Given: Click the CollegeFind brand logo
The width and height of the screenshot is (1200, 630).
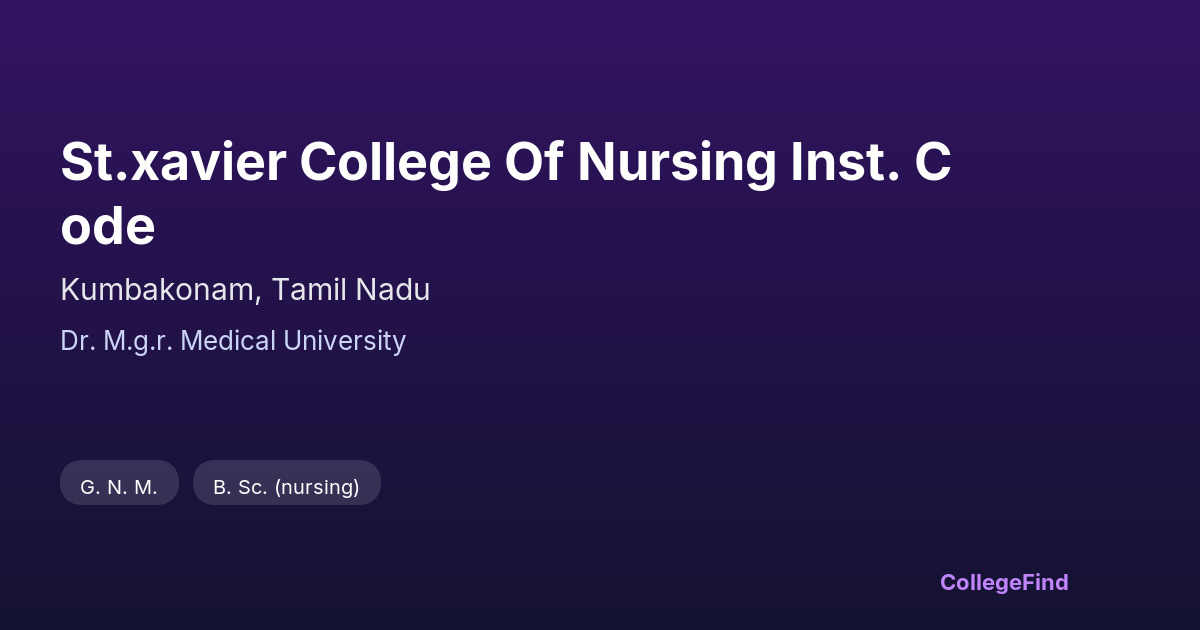Looking at the screenshot, I should click(1004, 582).
